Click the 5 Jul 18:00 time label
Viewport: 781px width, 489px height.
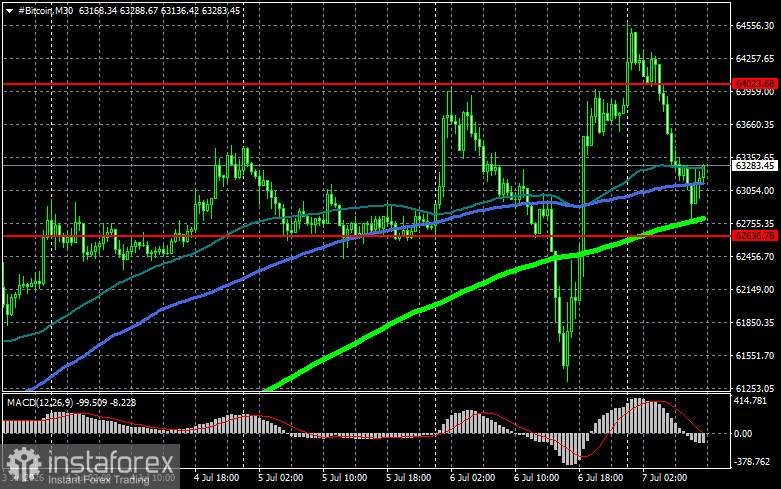coord(408,478)
